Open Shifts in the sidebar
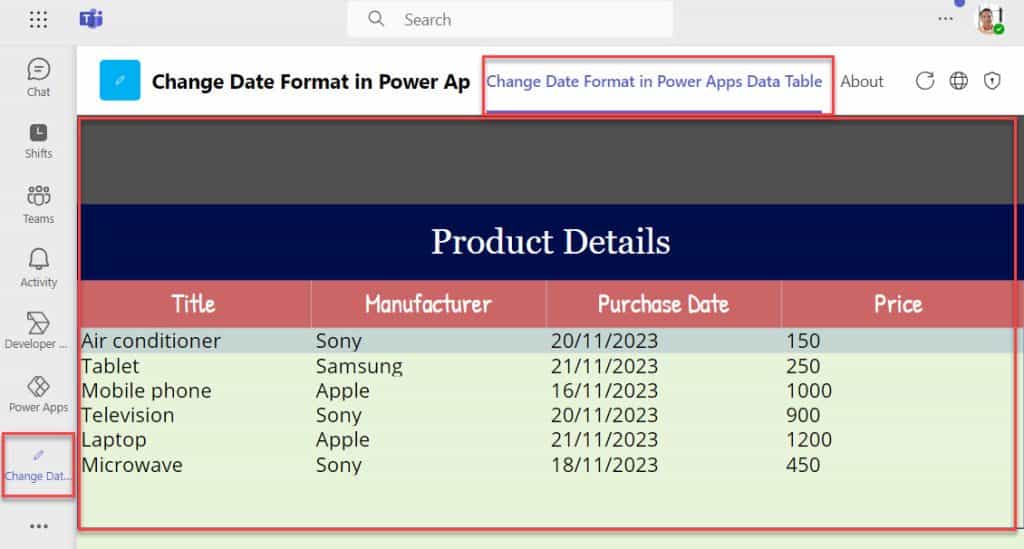The width and height of the screenshot is (1024, 549). tap(39, 141)
